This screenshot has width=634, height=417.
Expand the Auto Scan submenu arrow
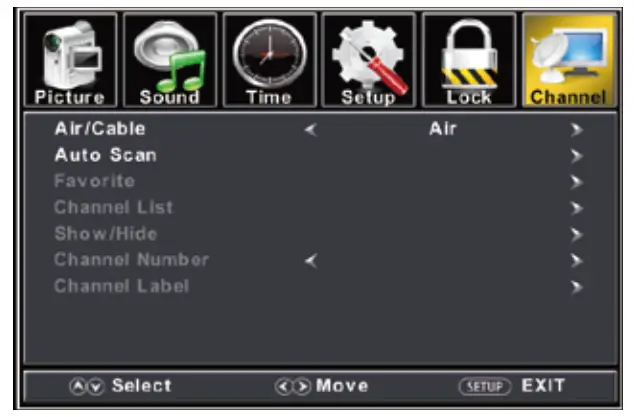pyautogui.click(x=577, y=156)
